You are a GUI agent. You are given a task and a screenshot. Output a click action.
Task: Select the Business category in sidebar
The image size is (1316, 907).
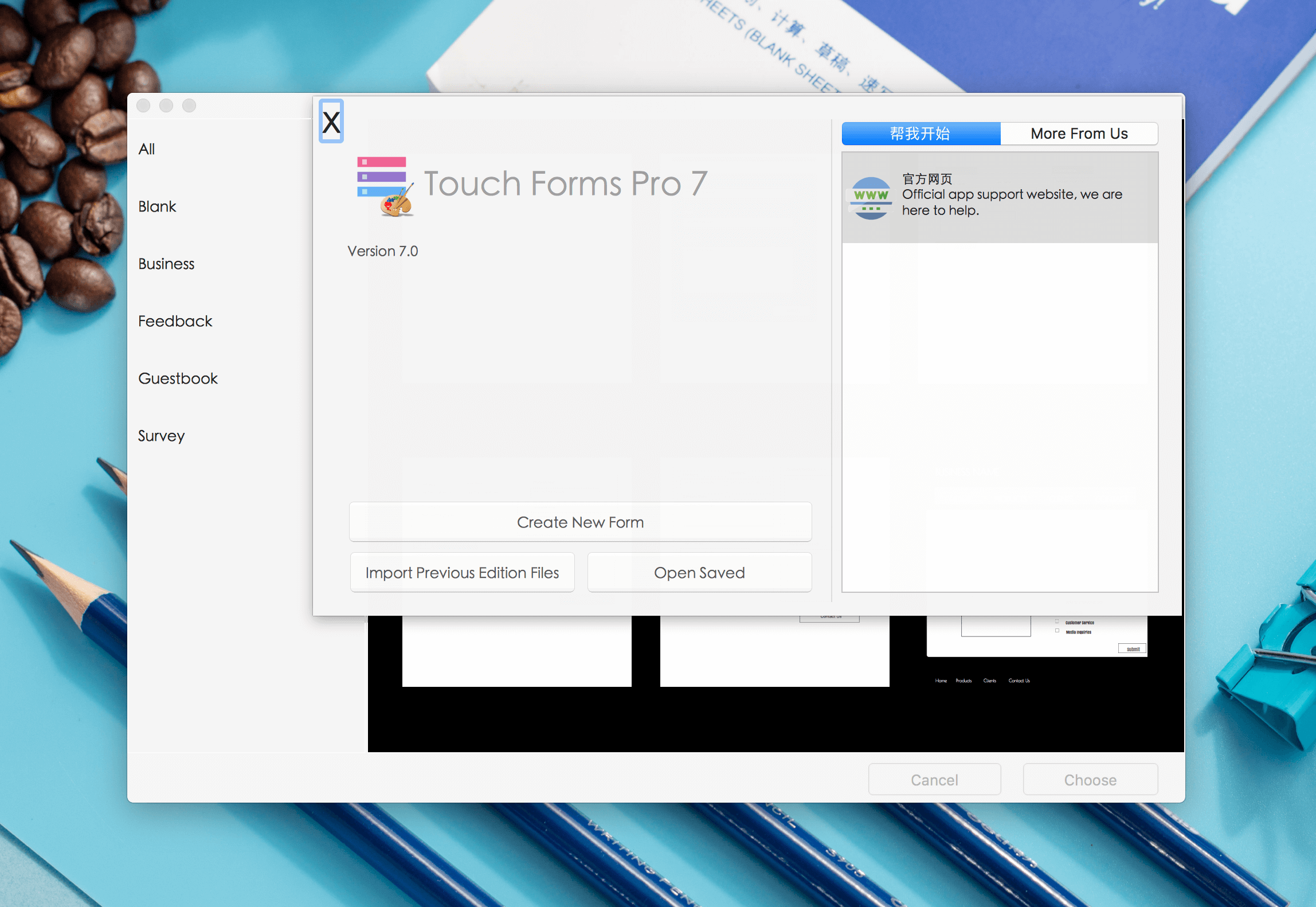166,264
